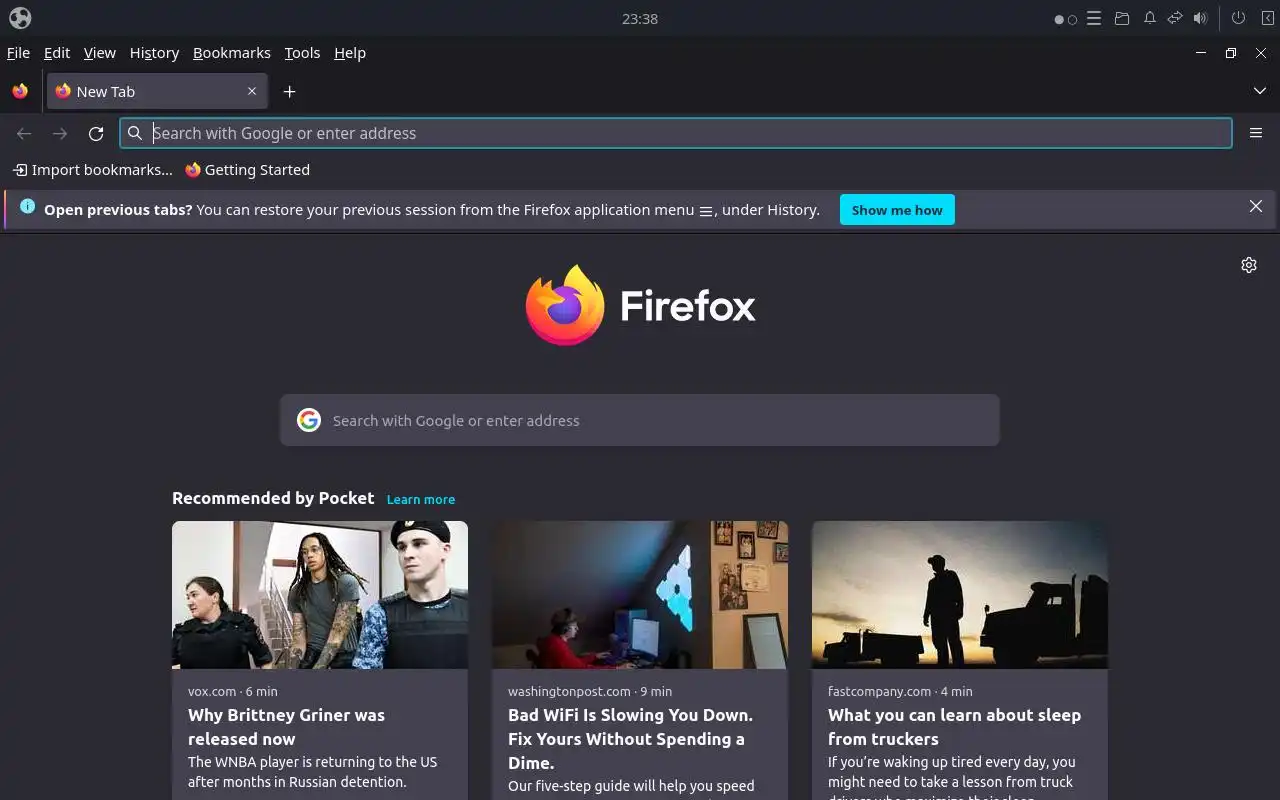Click the vox.com · 6 min source text
The width and height of the screenshot is (1280, 800).
[233, 691]
